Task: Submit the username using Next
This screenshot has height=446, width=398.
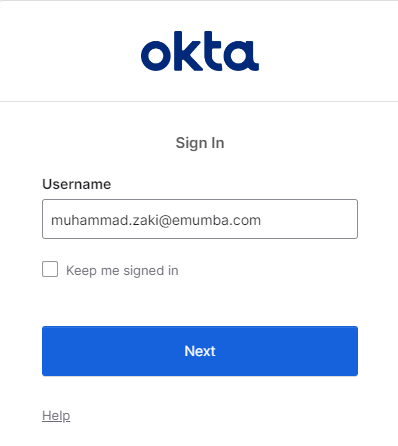Action: pyautogui.click(x=200, y=351)
